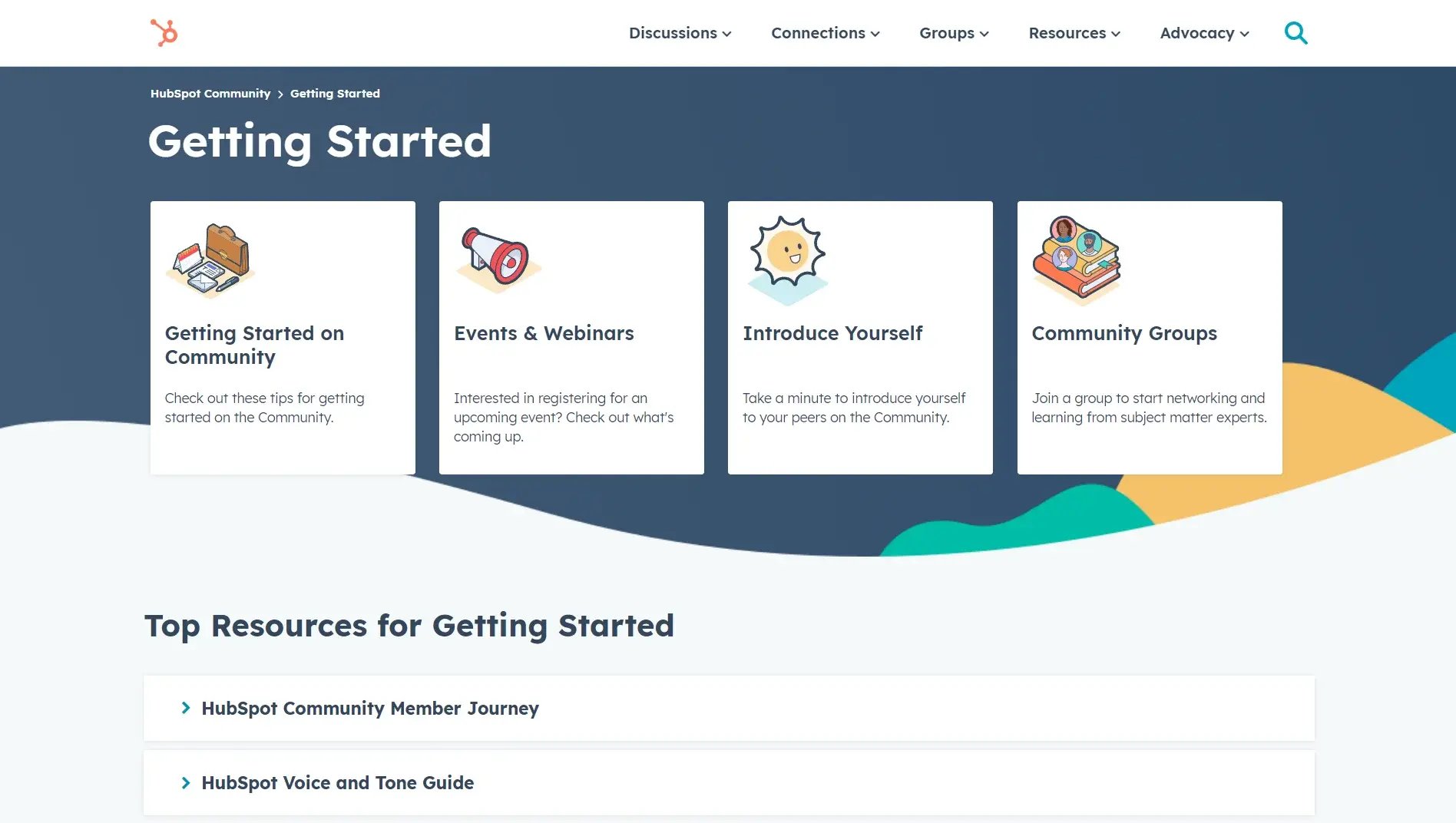Click 'Interested in registering for an upcoming event' text
The image size is (1456, 823).
pyautogui.click(x=564, y=418)
